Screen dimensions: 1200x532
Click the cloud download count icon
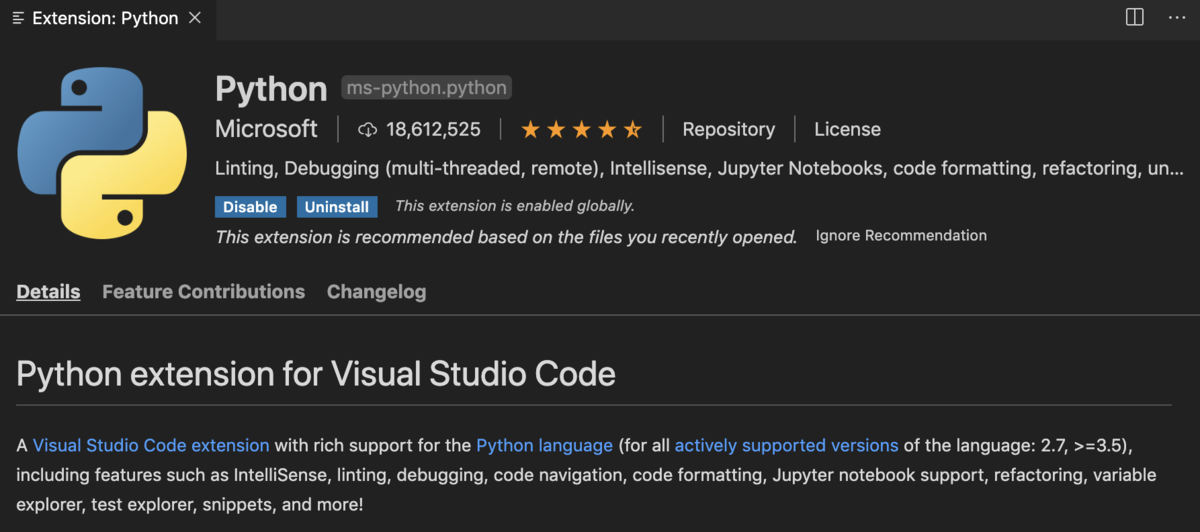(x=367, y=129)
